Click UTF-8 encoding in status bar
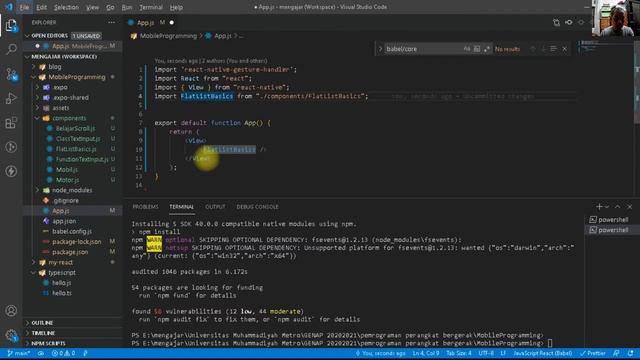This screenshot has width=640, height=360. (486, 353)
